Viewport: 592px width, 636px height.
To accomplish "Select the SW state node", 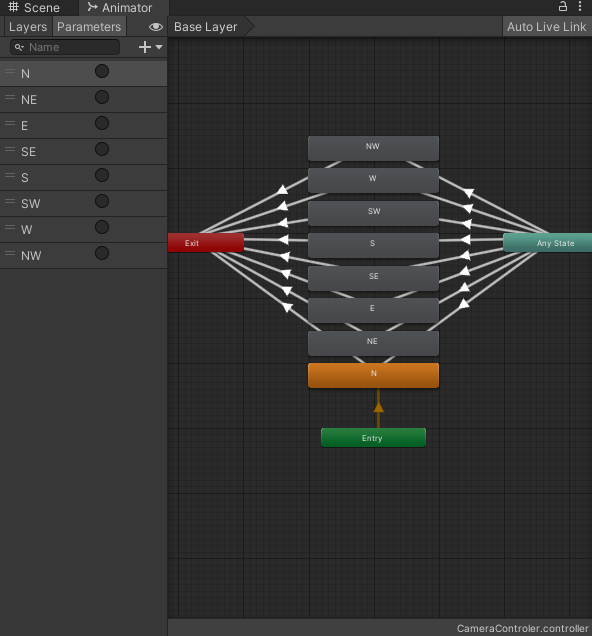I will click(x=373, y=213).
